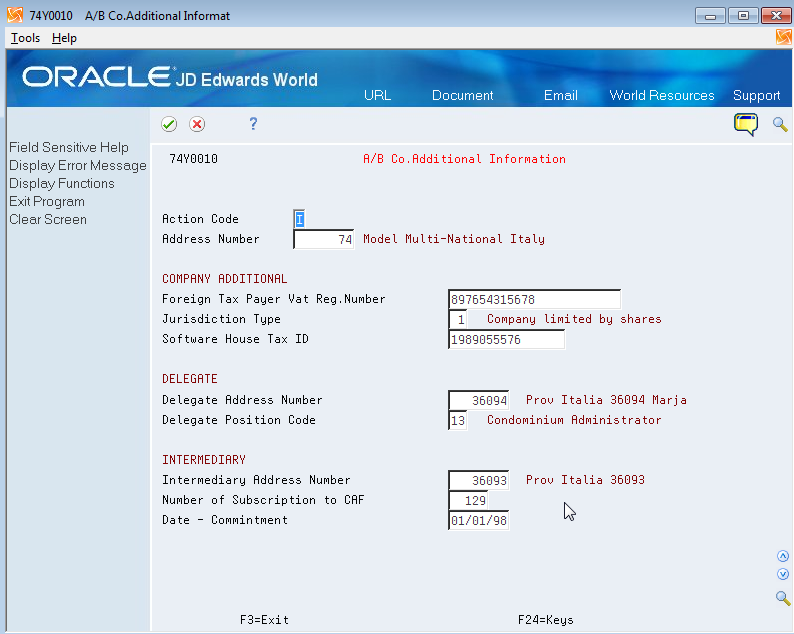Select Display Functions option
Viewport: 794px width, 634px height.
[62, 183]
